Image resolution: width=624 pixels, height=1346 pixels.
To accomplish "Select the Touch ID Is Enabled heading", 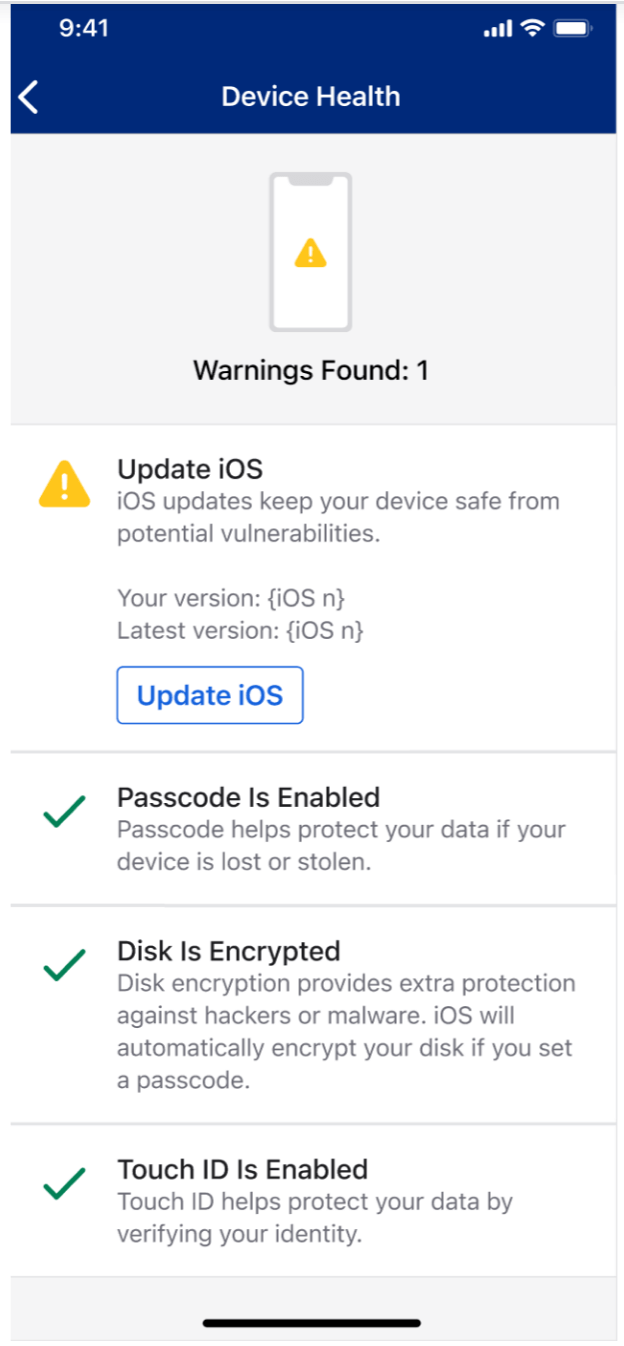I will point(243,1170).
